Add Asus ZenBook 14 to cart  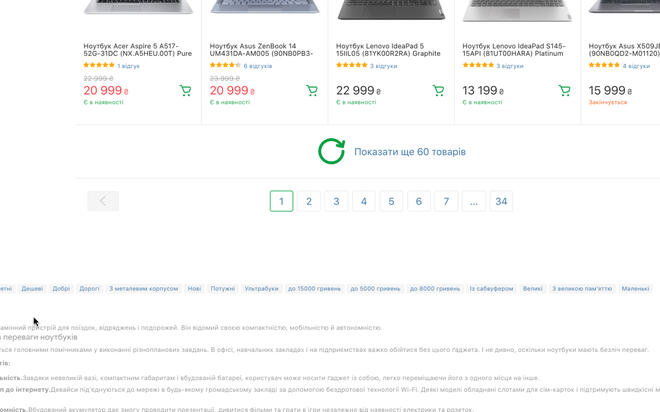311,91
